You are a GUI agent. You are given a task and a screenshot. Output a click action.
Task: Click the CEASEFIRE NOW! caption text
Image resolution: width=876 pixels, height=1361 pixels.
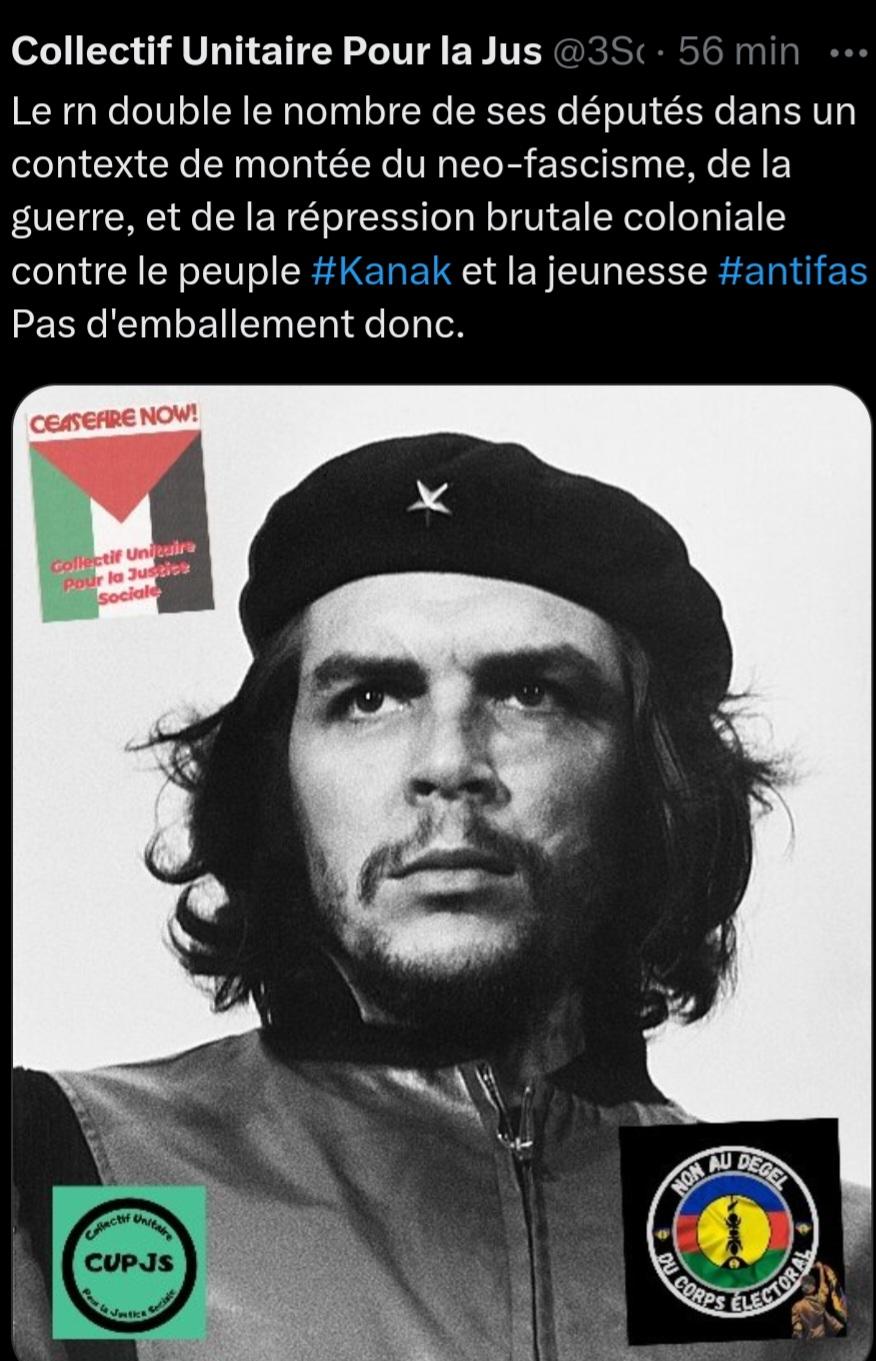point(114,420)
